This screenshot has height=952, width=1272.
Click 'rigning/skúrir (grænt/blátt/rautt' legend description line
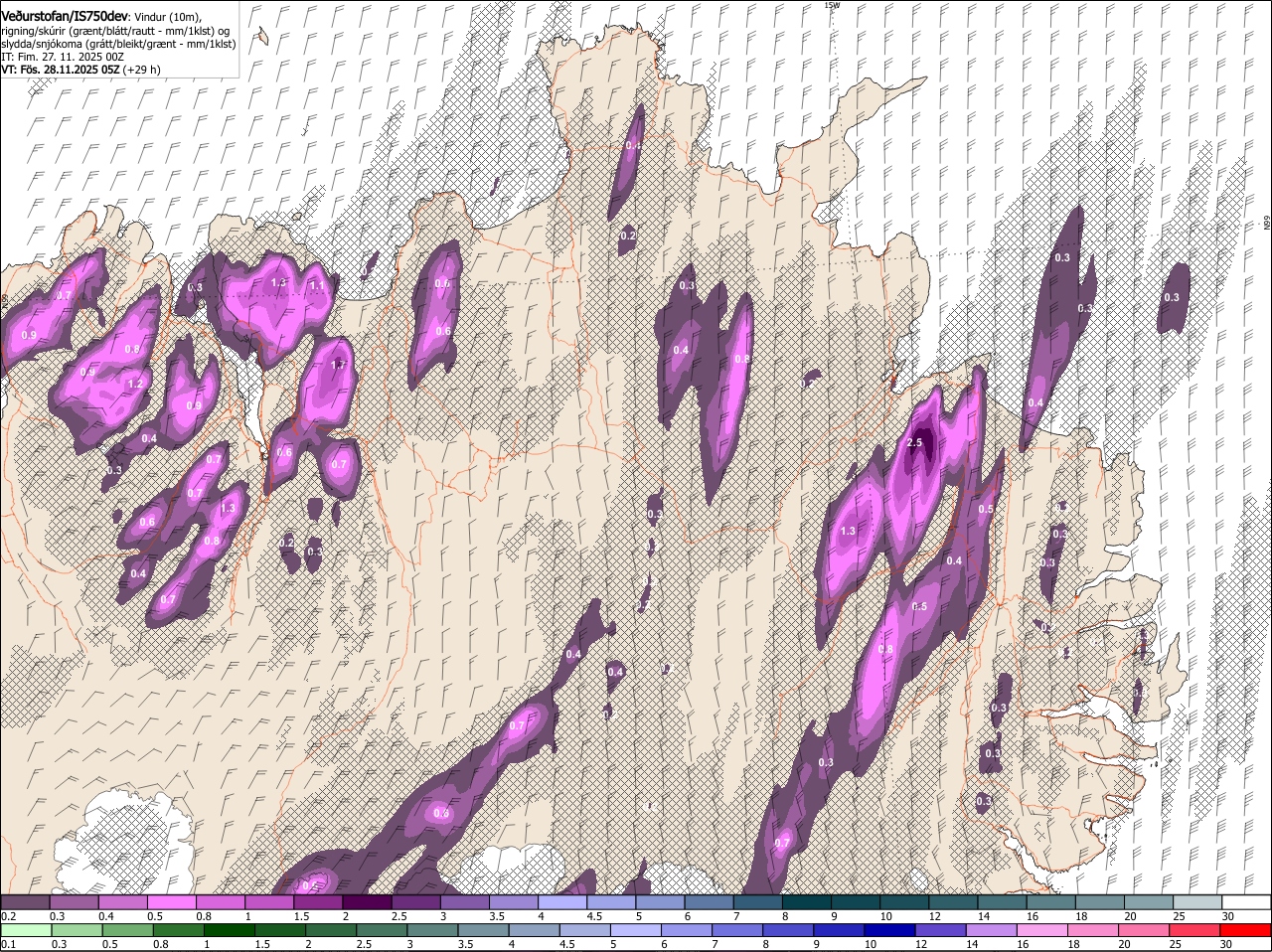pos(116,30)
